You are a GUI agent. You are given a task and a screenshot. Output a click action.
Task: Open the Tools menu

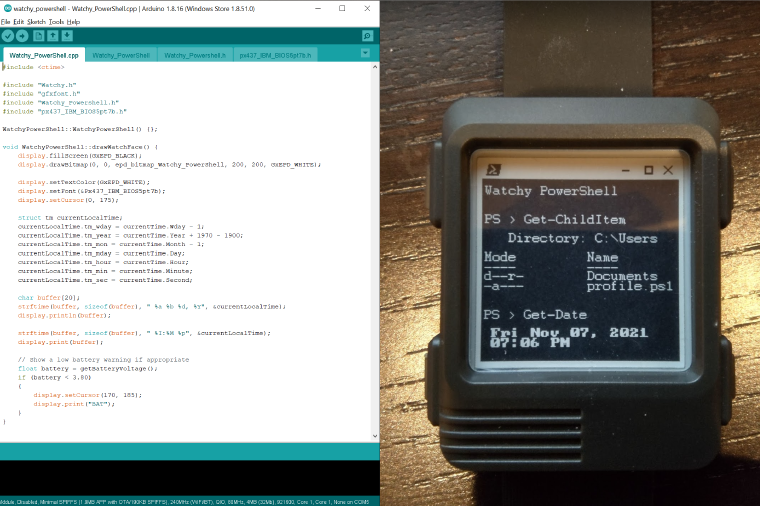point(56,22)
